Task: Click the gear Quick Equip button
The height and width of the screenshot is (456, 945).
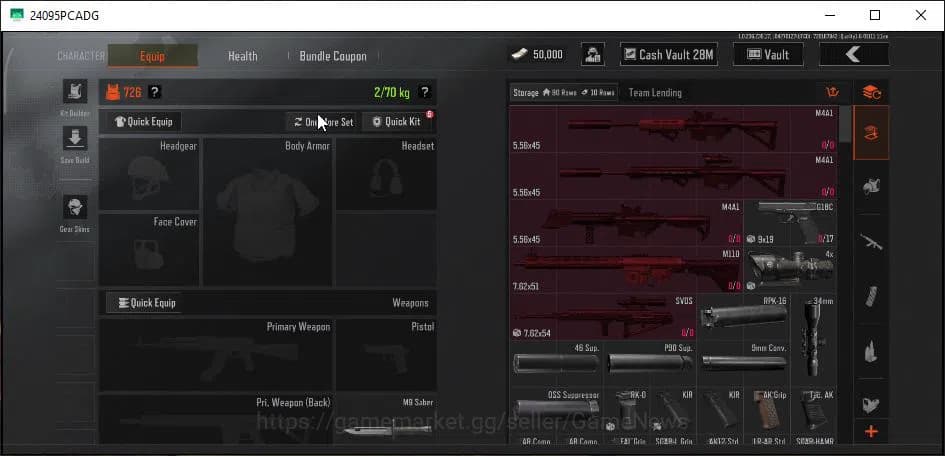Action: 145,122
